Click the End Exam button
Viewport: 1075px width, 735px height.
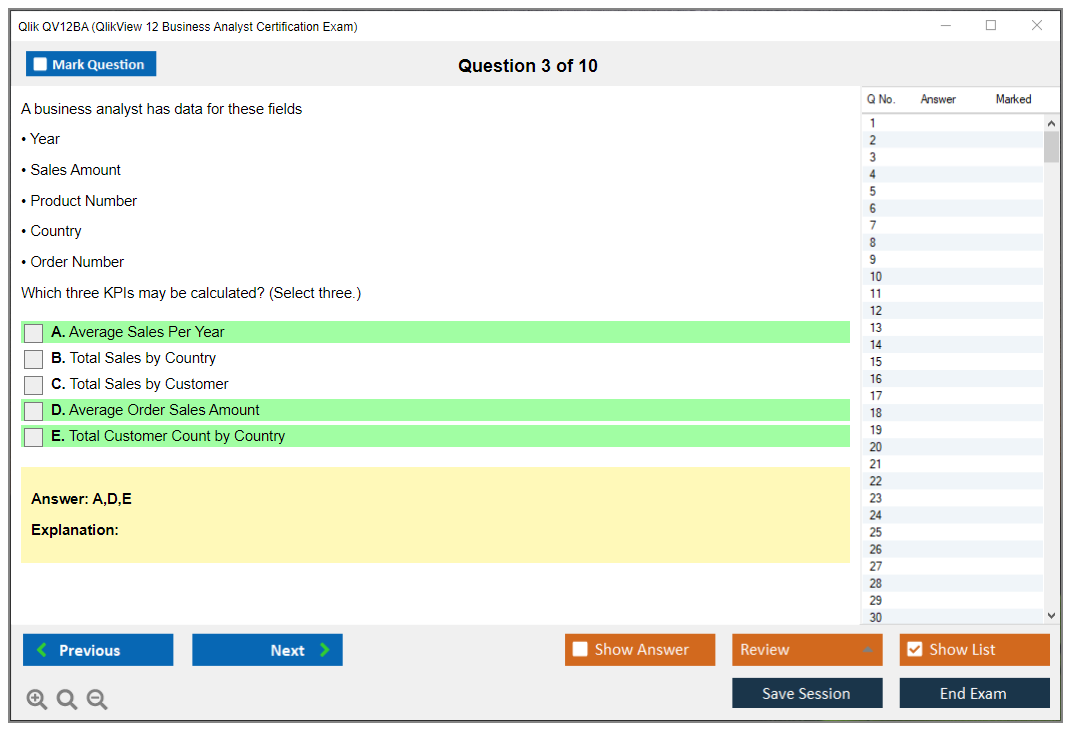(974, 693)
